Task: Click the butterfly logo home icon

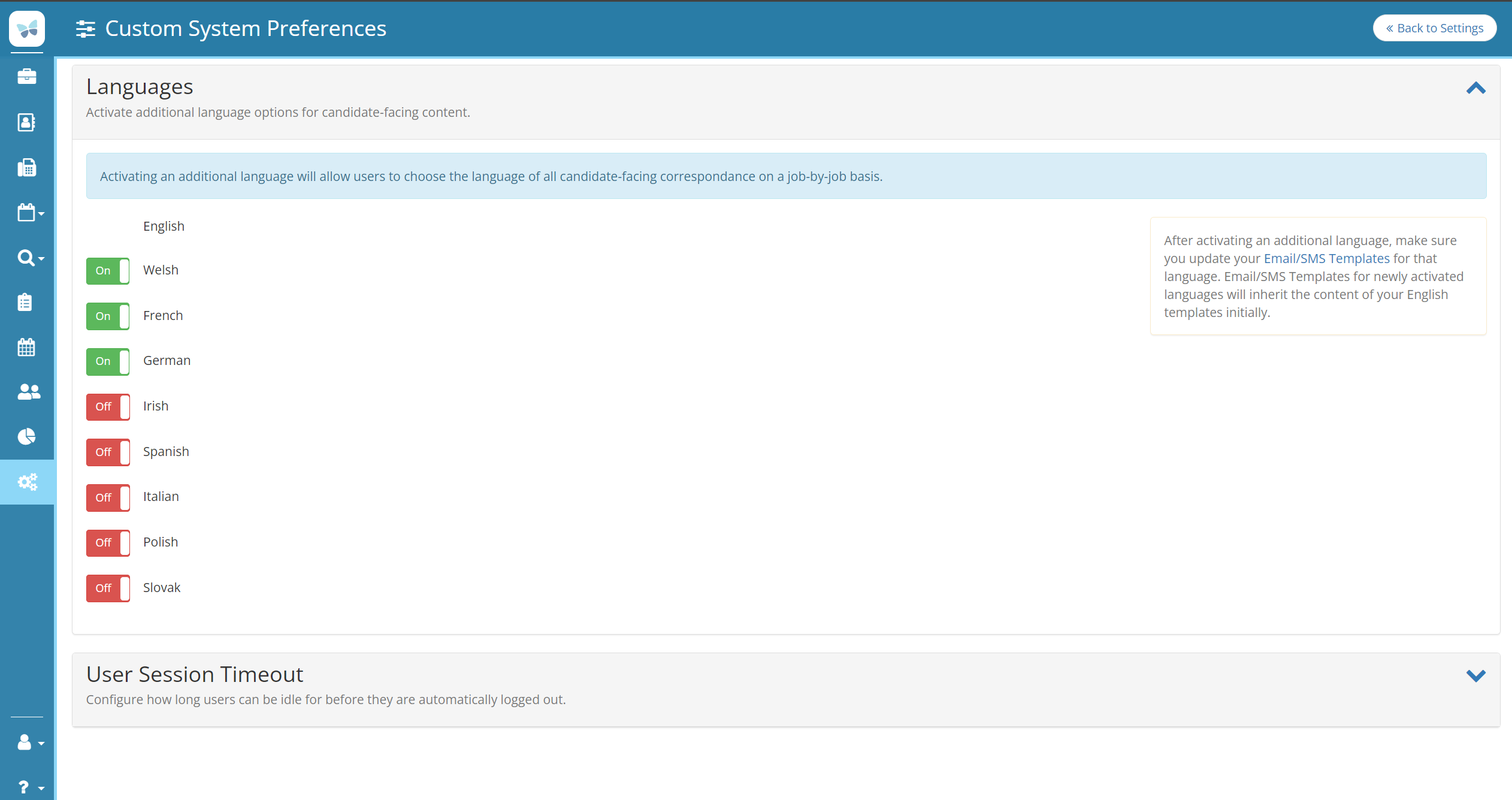Action: click(x=27, y=28)
